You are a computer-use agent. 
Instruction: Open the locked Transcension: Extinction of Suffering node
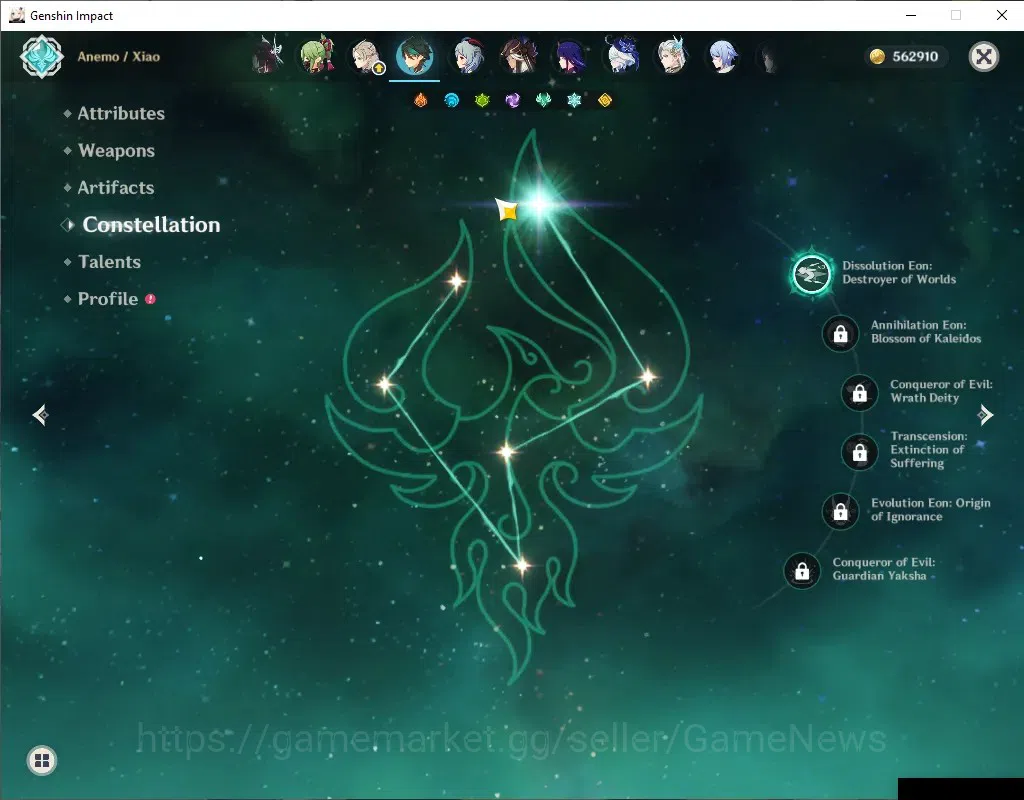click(859, 452)
